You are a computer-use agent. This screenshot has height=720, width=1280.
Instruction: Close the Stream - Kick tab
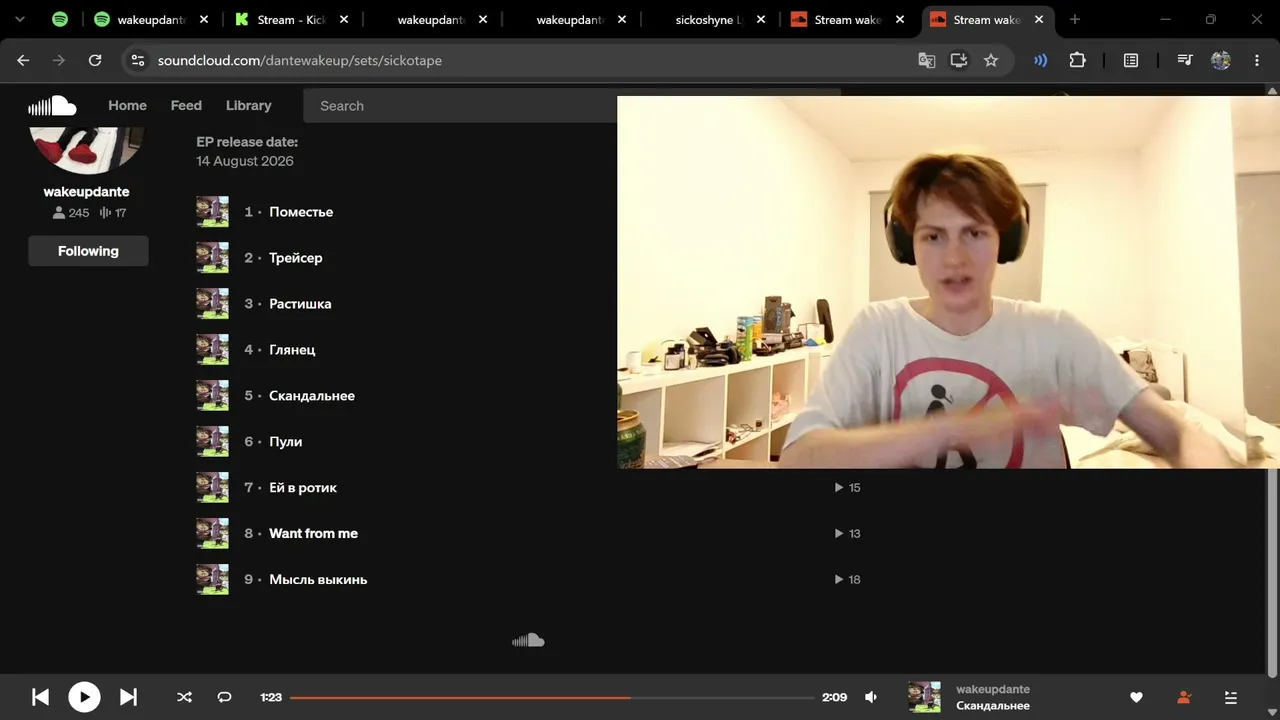344,19
